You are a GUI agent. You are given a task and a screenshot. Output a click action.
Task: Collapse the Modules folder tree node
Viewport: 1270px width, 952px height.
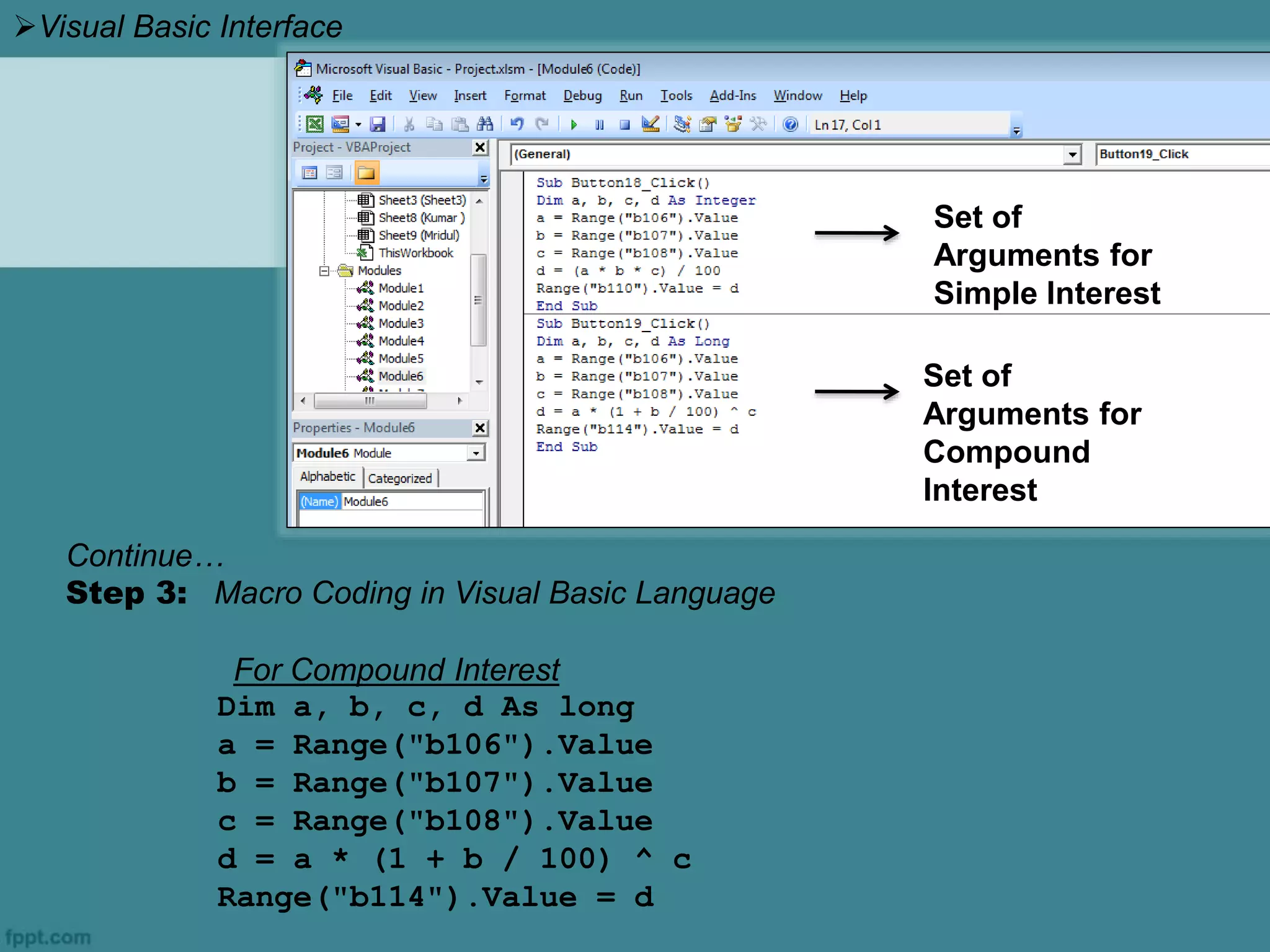click(x=324, y=271)
